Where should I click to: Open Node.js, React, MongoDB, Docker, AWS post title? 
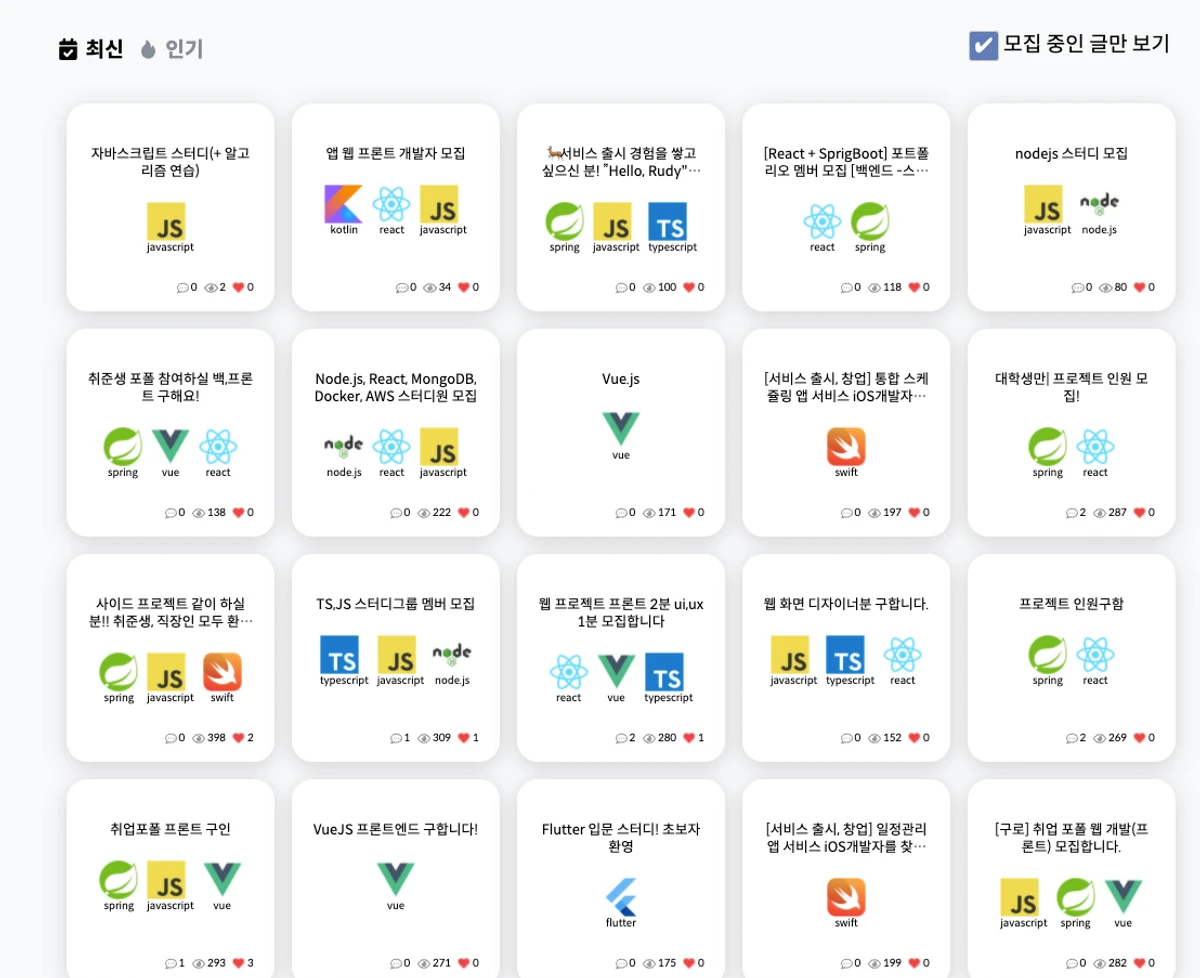396,387
